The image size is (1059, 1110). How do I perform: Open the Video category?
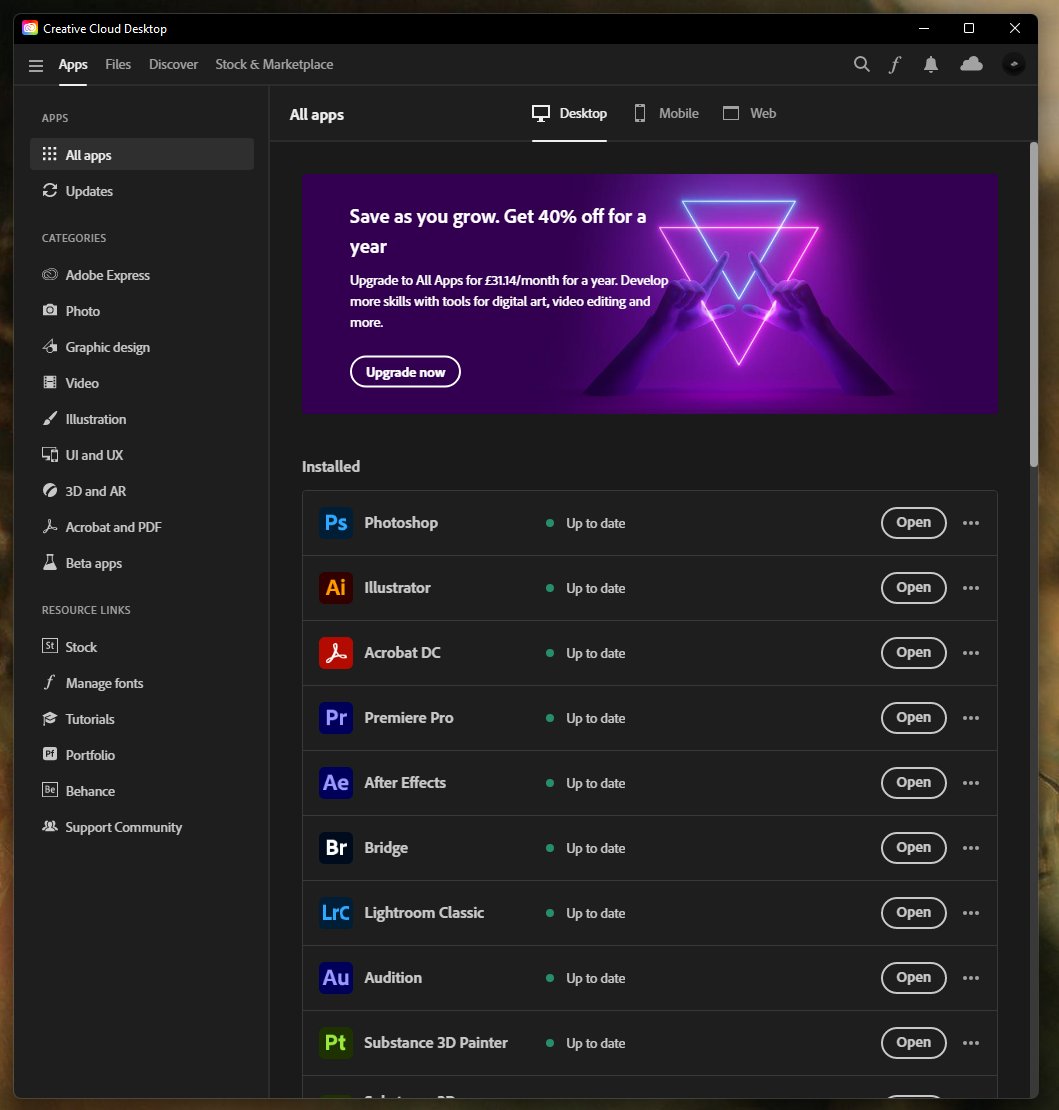pyautogui.click(x=142, y=383)
